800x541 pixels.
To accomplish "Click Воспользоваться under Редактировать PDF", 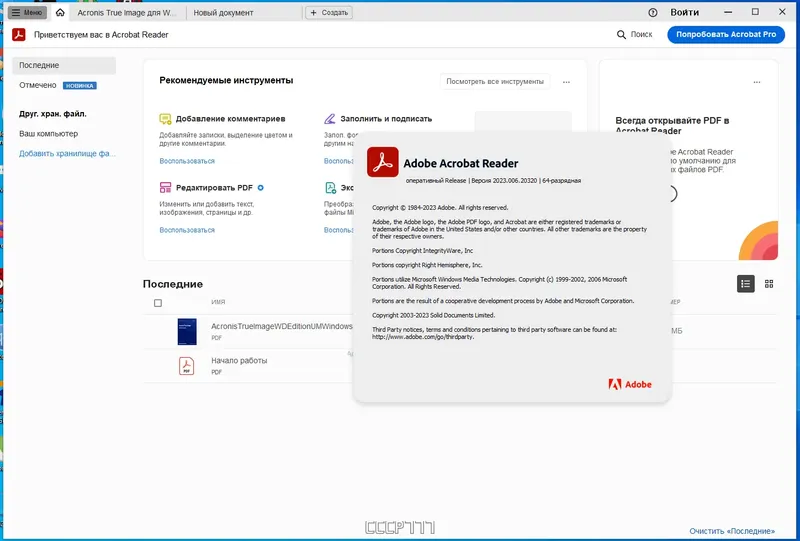I will 187,230.
